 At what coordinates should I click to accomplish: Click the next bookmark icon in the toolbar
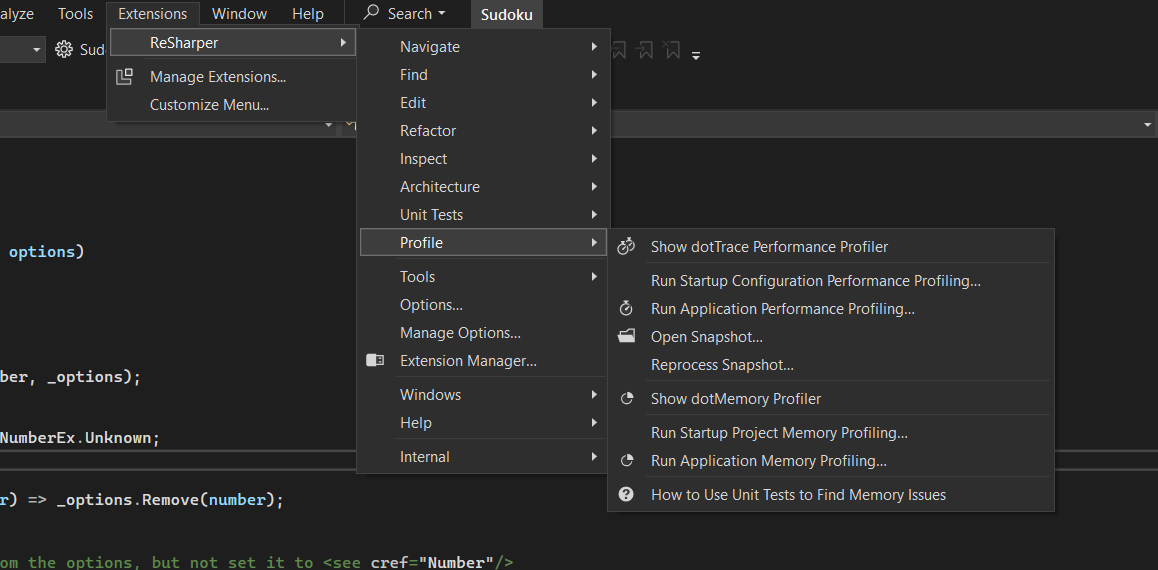[x=645, y=49]
